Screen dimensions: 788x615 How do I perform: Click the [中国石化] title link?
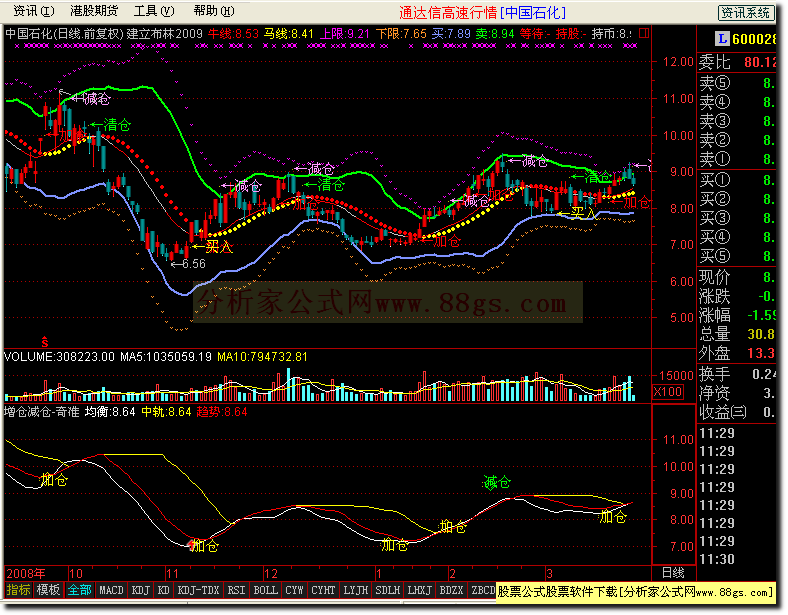(533, 13)
